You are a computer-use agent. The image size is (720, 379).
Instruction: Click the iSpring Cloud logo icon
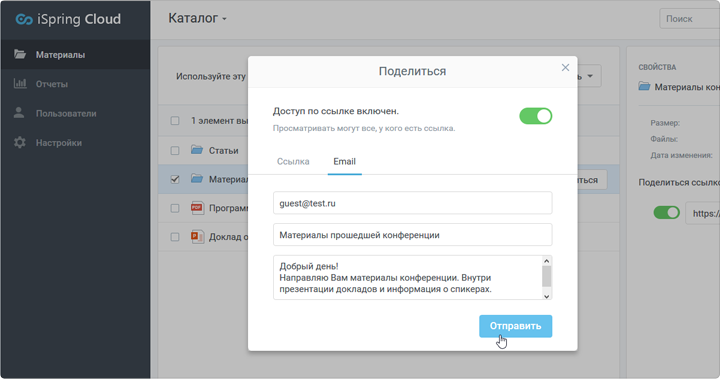24,19
